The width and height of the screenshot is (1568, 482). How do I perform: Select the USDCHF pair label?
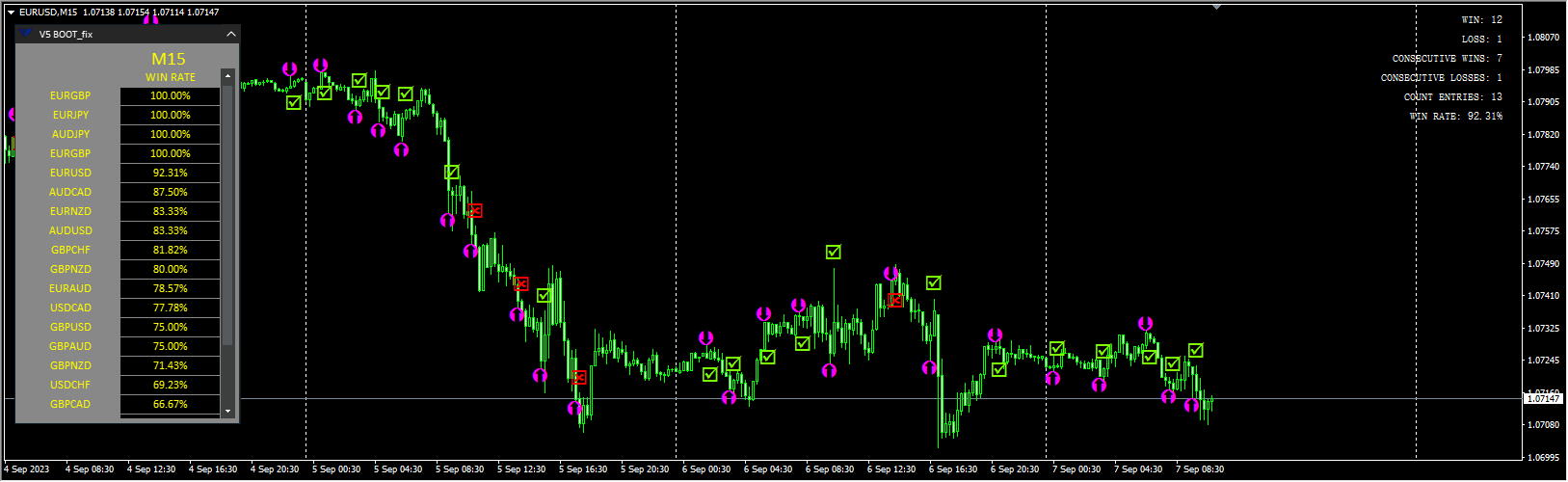click(70, 385)
